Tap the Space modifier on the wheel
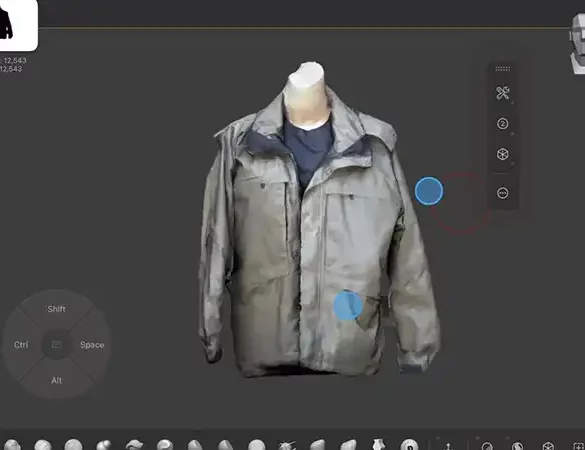This screenshot has width=585, height=450. click(92, 345)
